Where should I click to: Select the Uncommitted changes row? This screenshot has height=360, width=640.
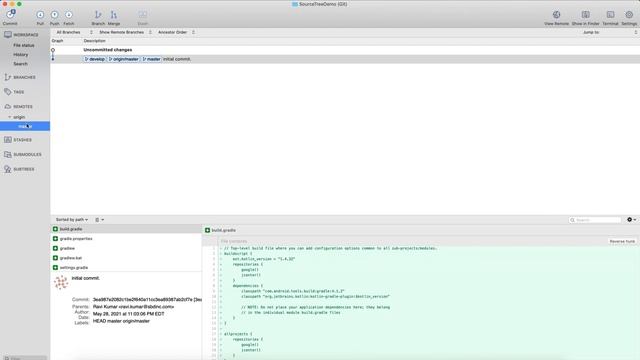tap(345, 50)
